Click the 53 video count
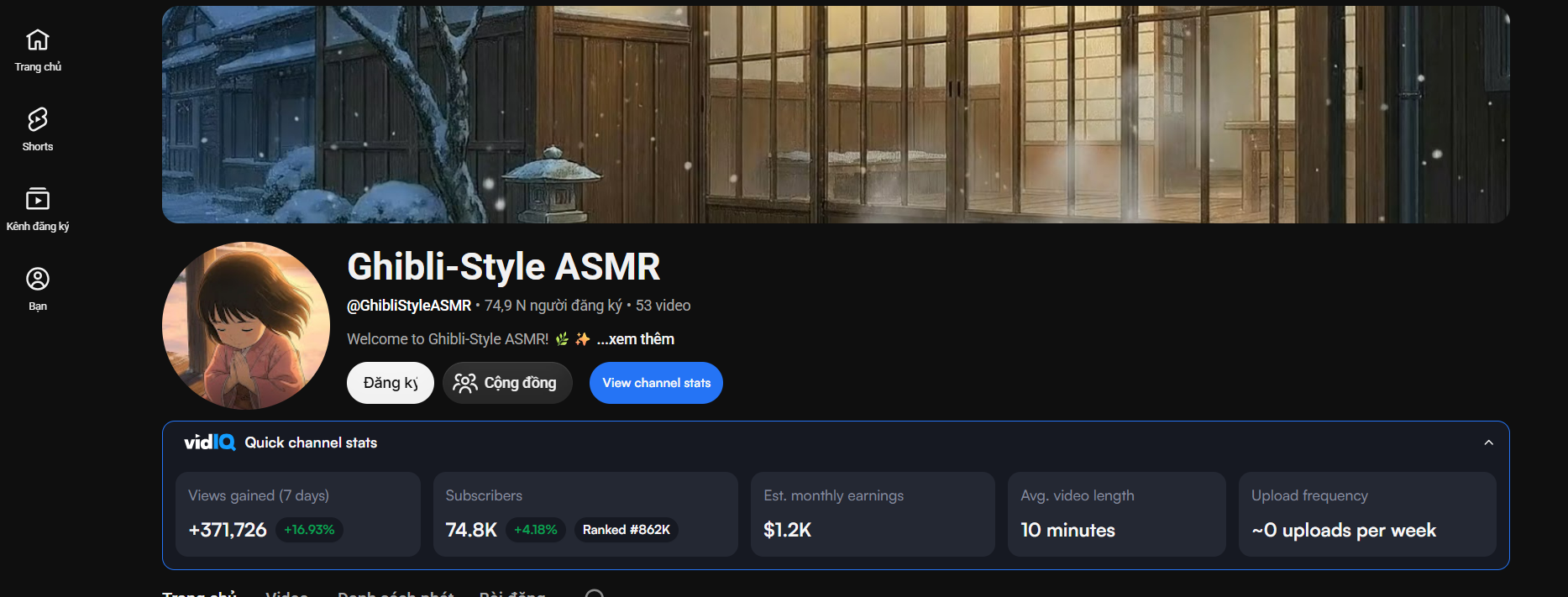The image size is (1568, 597). [x=663, y=306]
